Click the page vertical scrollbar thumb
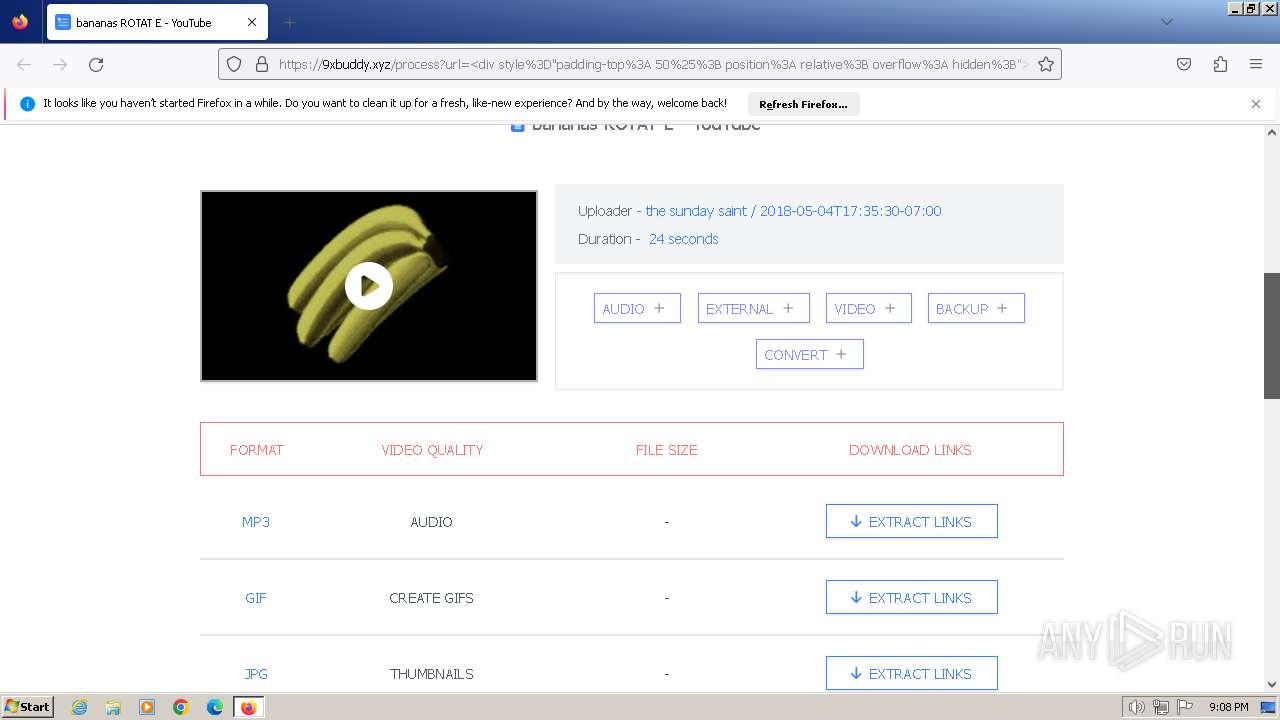The image size is (1280, 720). (1272, 336)
